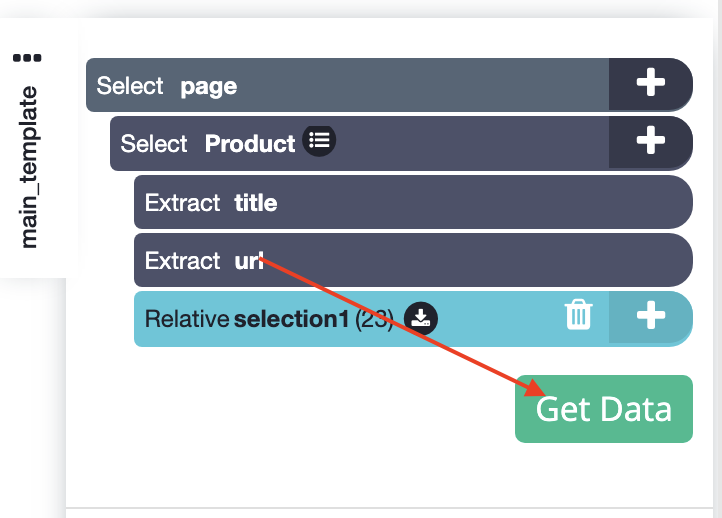The width and height of the screenshot is (722, 518).
Task: Open the Select command type on the page row
Action: click(x=130, y=86)
